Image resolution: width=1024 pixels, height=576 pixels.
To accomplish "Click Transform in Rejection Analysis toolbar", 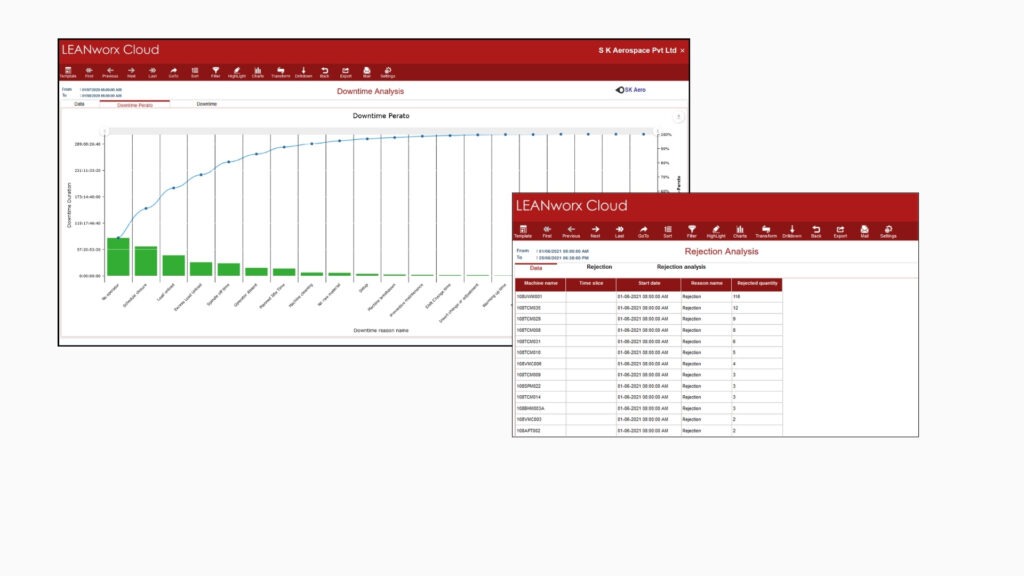I will point(766,231).
